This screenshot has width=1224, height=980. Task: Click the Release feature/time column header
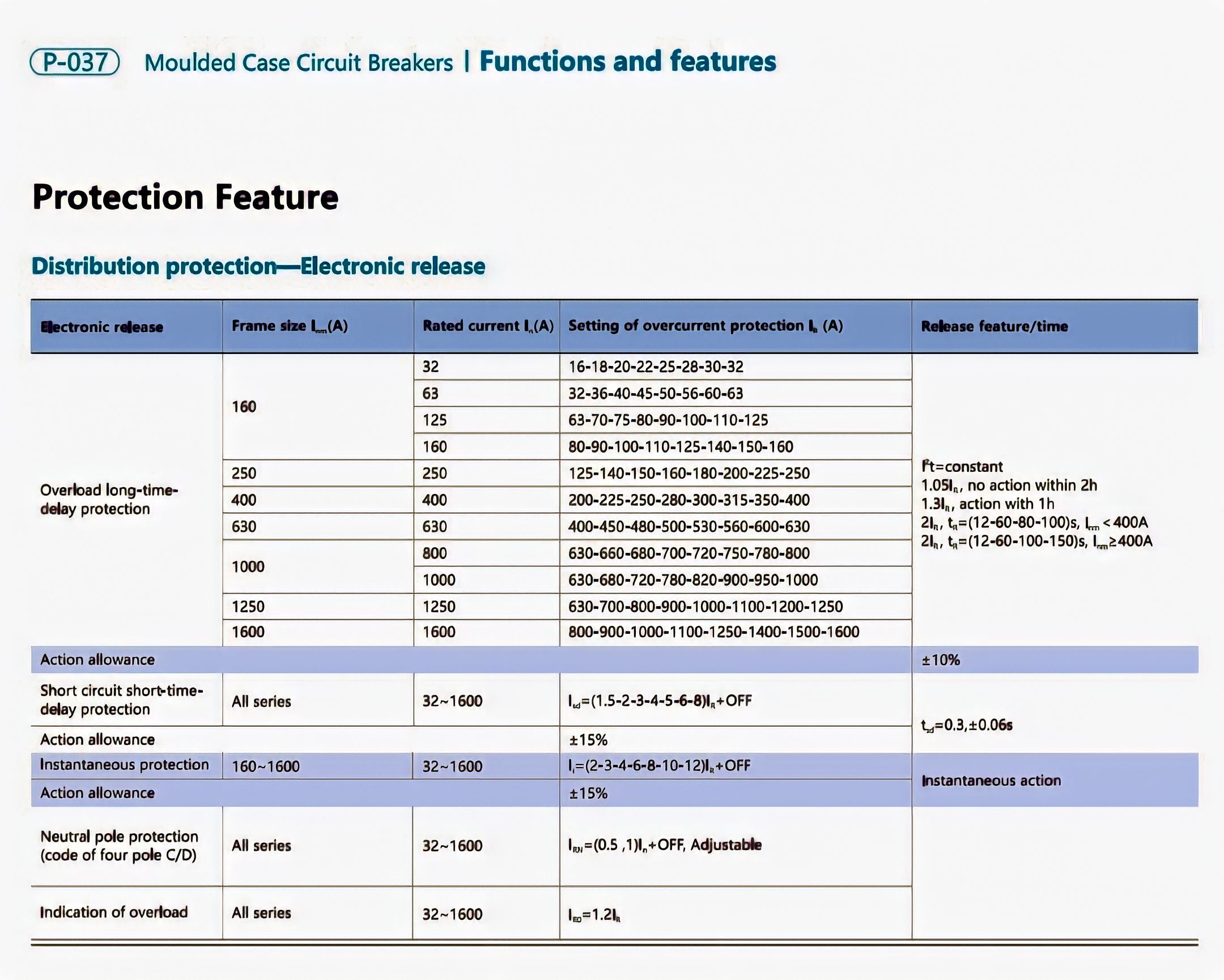[994, 326]
